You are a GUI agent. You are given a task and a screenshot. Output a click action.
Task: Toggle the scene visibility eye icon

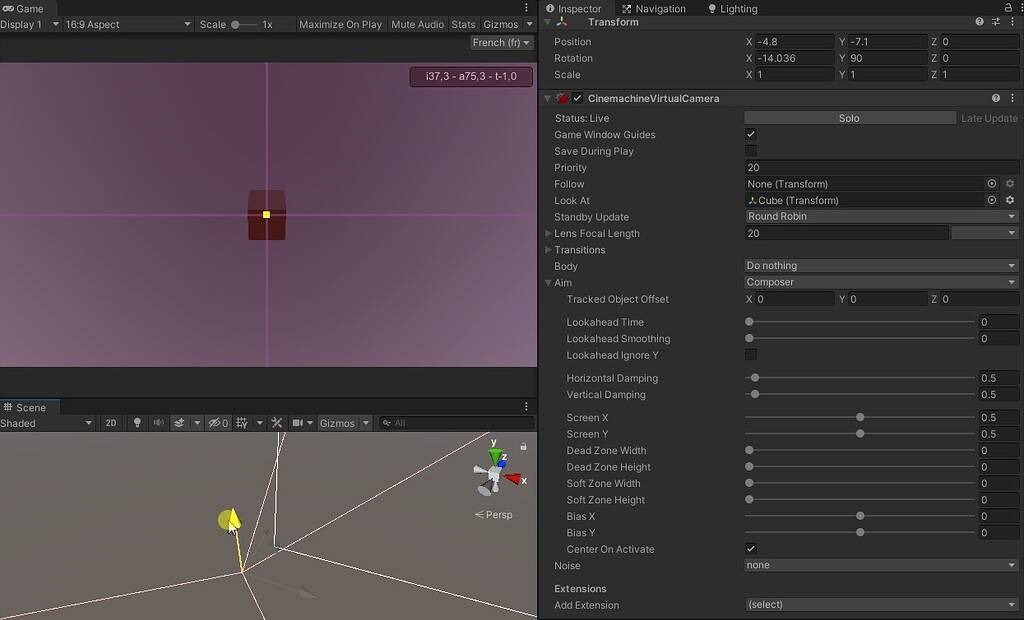[214, 422]
